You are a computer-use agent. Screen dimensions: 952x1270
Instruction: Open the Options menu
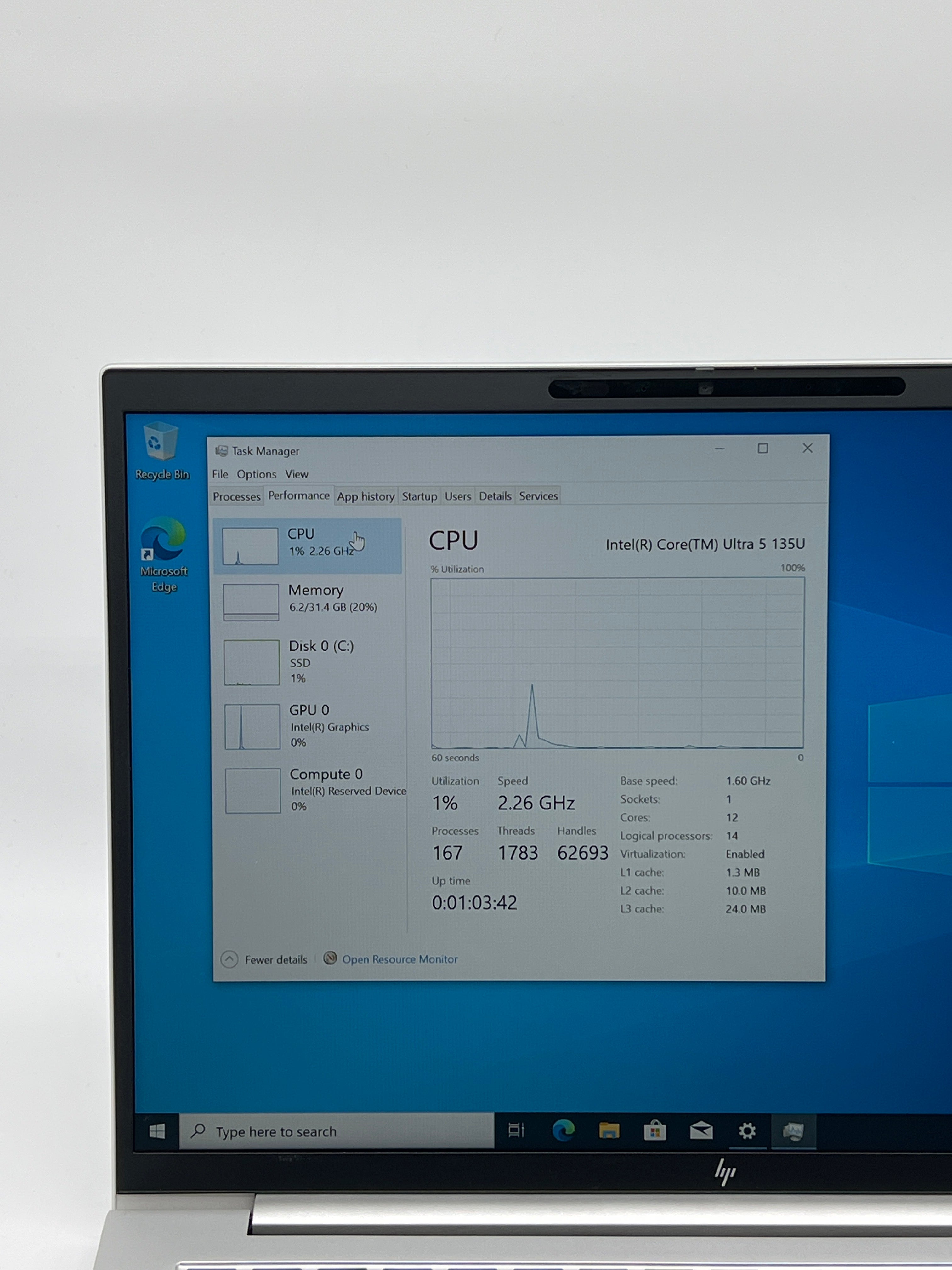(257, 474)
